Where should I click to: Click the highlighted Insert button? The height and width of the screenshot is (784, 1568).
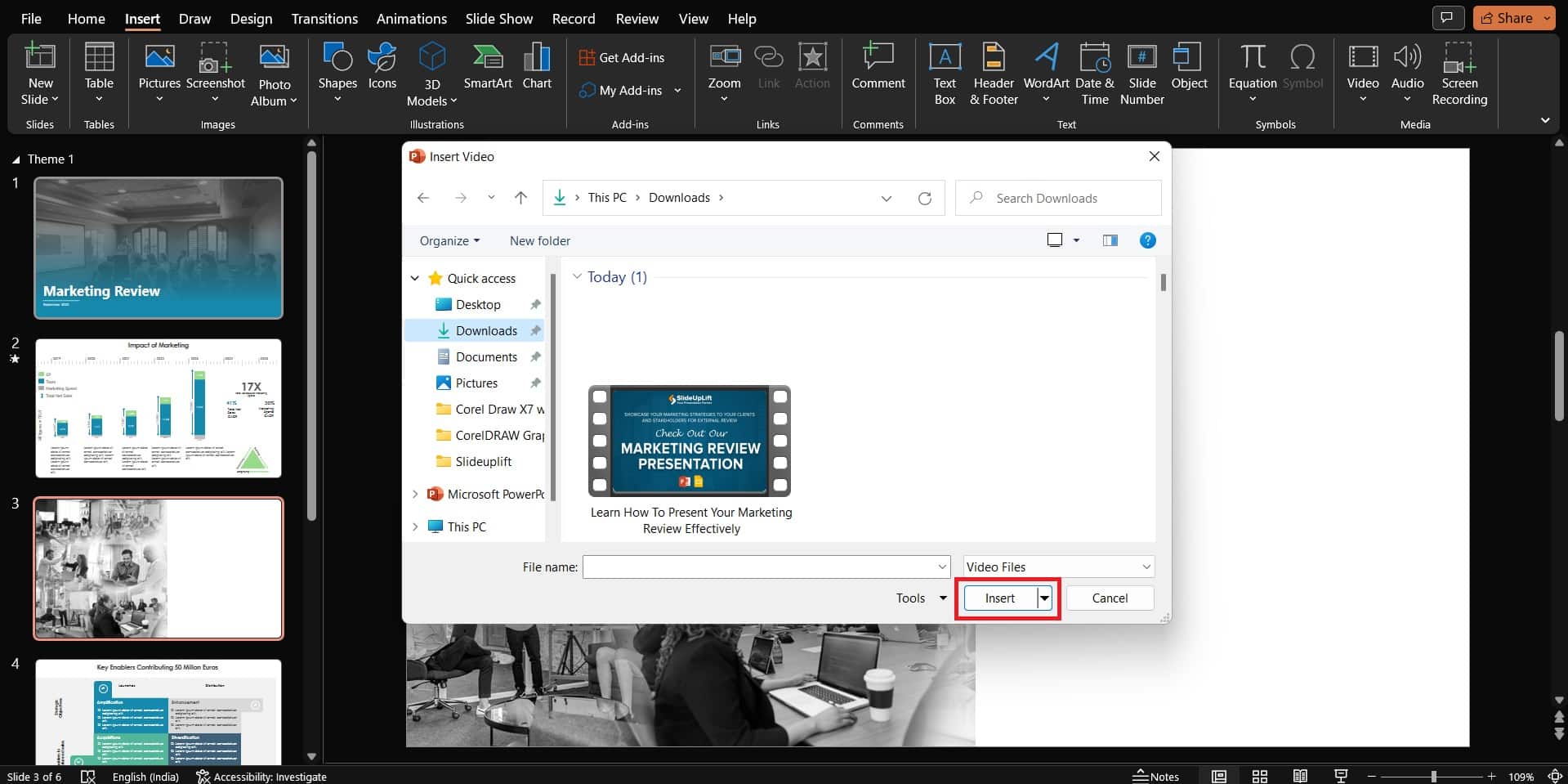pyautogui.click(x=998, y=598)
